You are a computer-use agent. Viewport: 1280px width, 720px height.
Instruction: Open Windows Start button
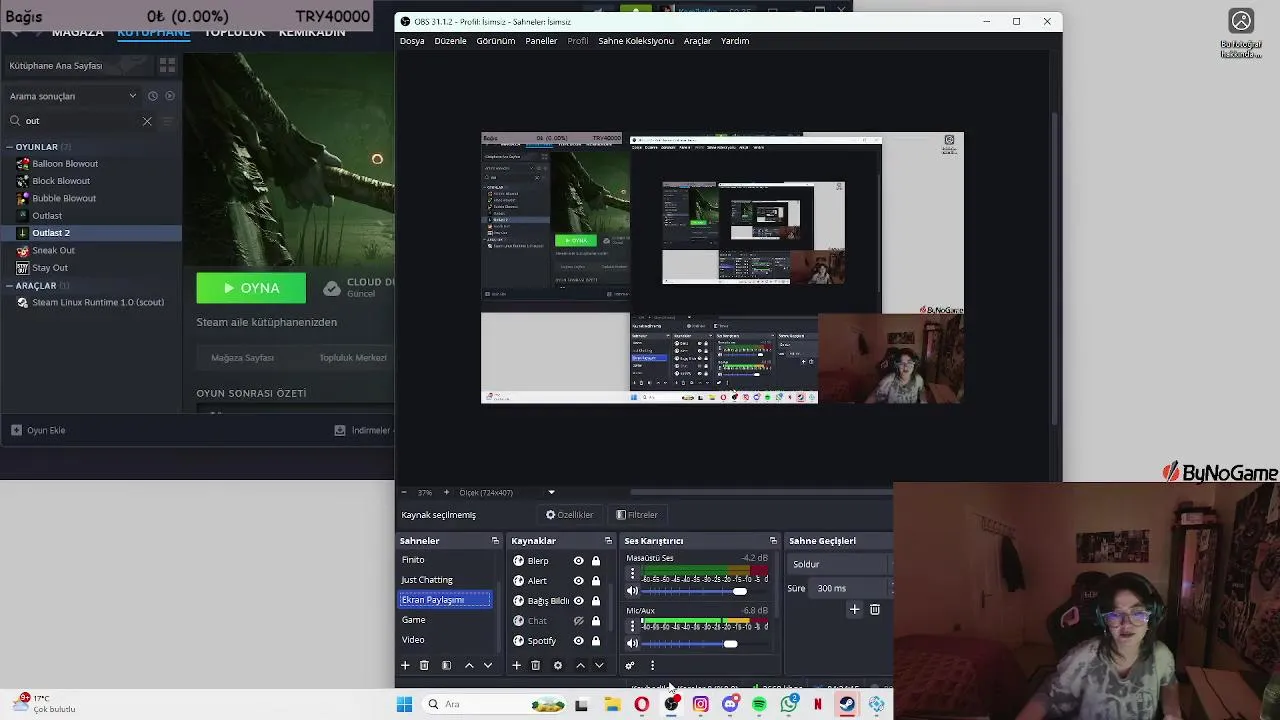point(404,704)
